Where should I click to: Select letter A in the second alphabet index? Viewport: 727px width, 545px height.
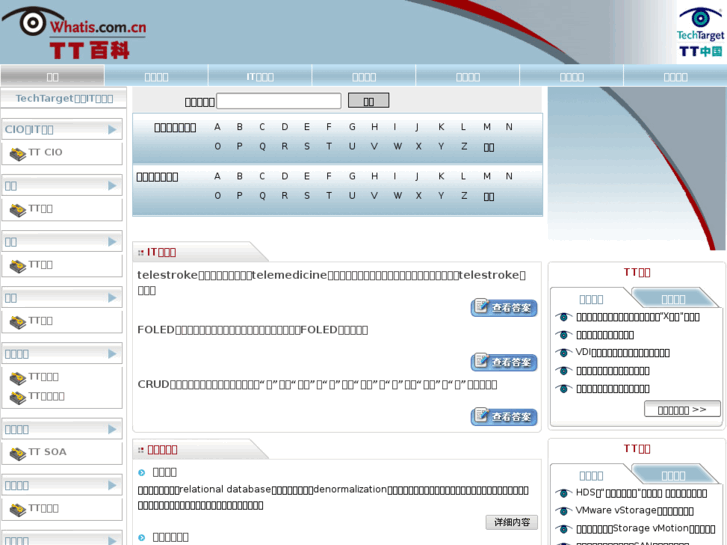(x=217, y=176)
